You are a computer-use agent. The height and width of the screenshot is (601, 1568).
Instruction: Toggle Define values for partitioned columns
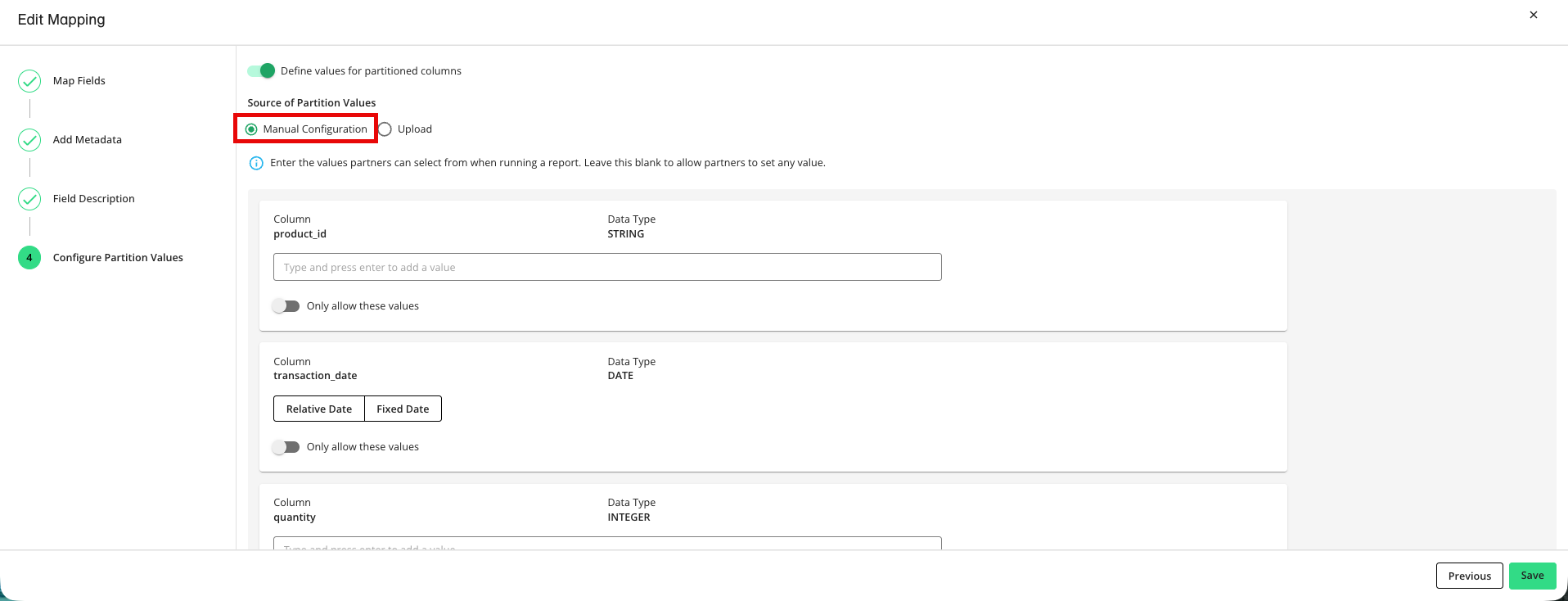[x=261, y=71]
